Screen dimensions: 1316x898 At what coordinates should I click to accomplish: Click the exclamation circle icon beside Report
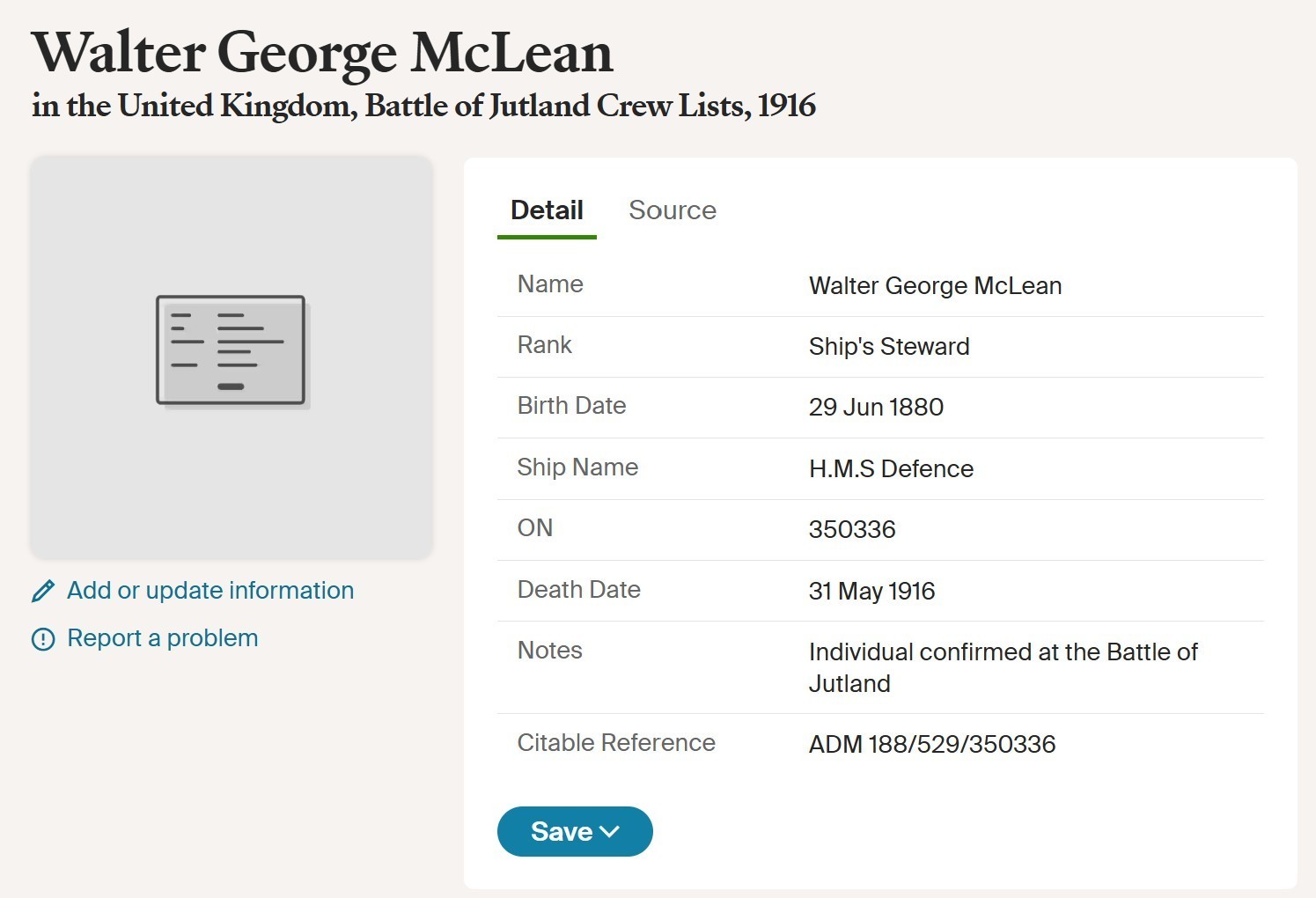pyautogui.click(x=43, y=639)
